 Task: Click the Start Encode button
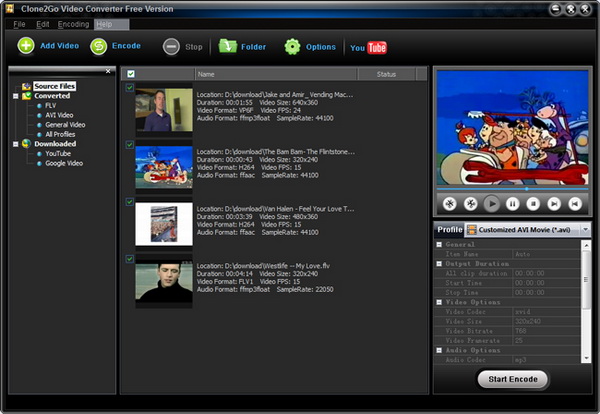(512, 379)
